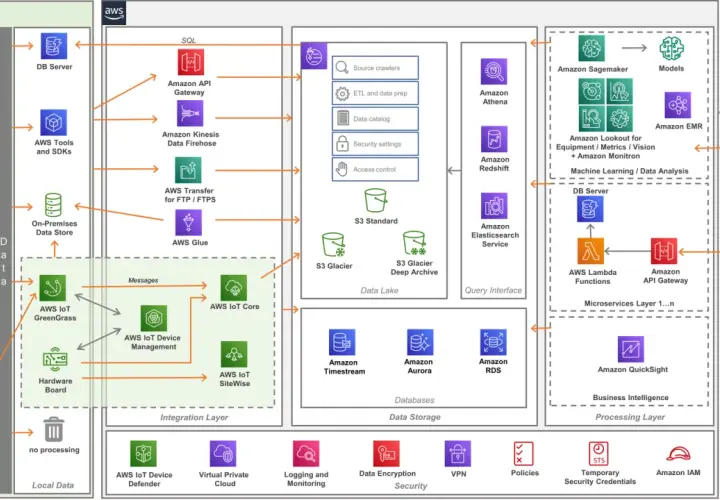This screenshot has width=720, height=500.
Task: Click the AWS Lambda Functions icon
Action: pyautogui.click(x=591, y=251)
